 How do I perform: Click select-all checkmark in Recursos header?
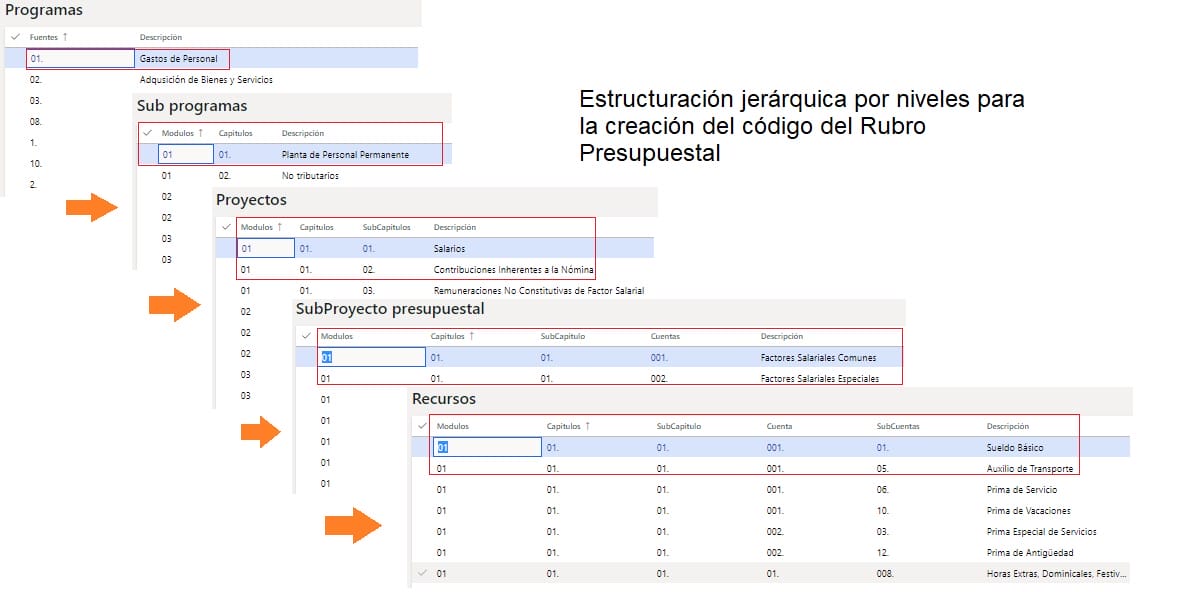[x=421, y=426]
